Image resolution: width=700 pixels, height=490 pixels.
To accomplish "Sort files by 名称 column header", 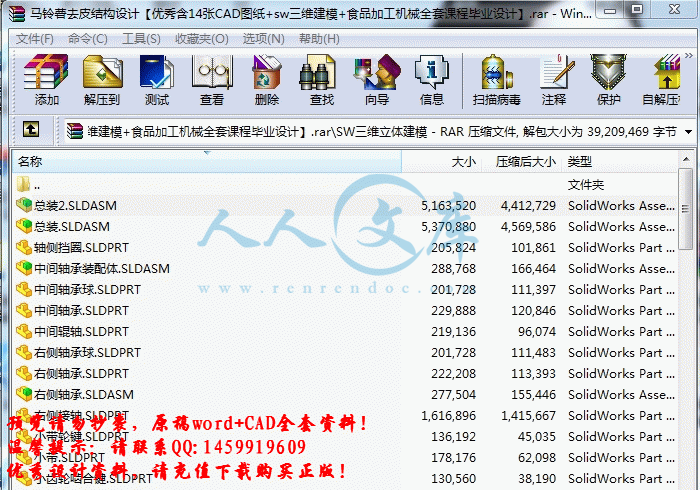I will point(30,161).
